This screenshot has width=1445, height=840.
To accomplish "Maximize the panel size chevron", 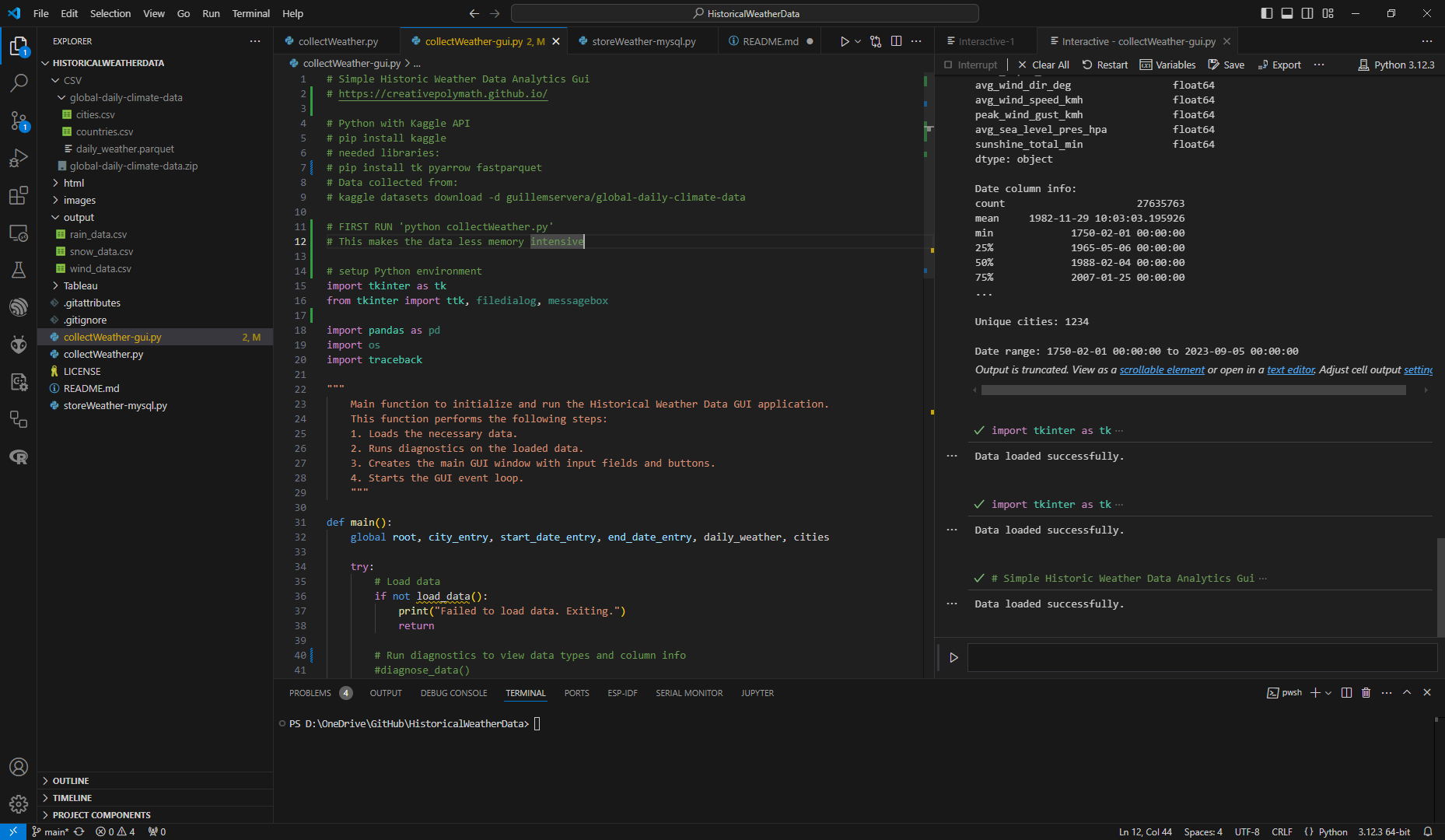I will (1407, 692).
